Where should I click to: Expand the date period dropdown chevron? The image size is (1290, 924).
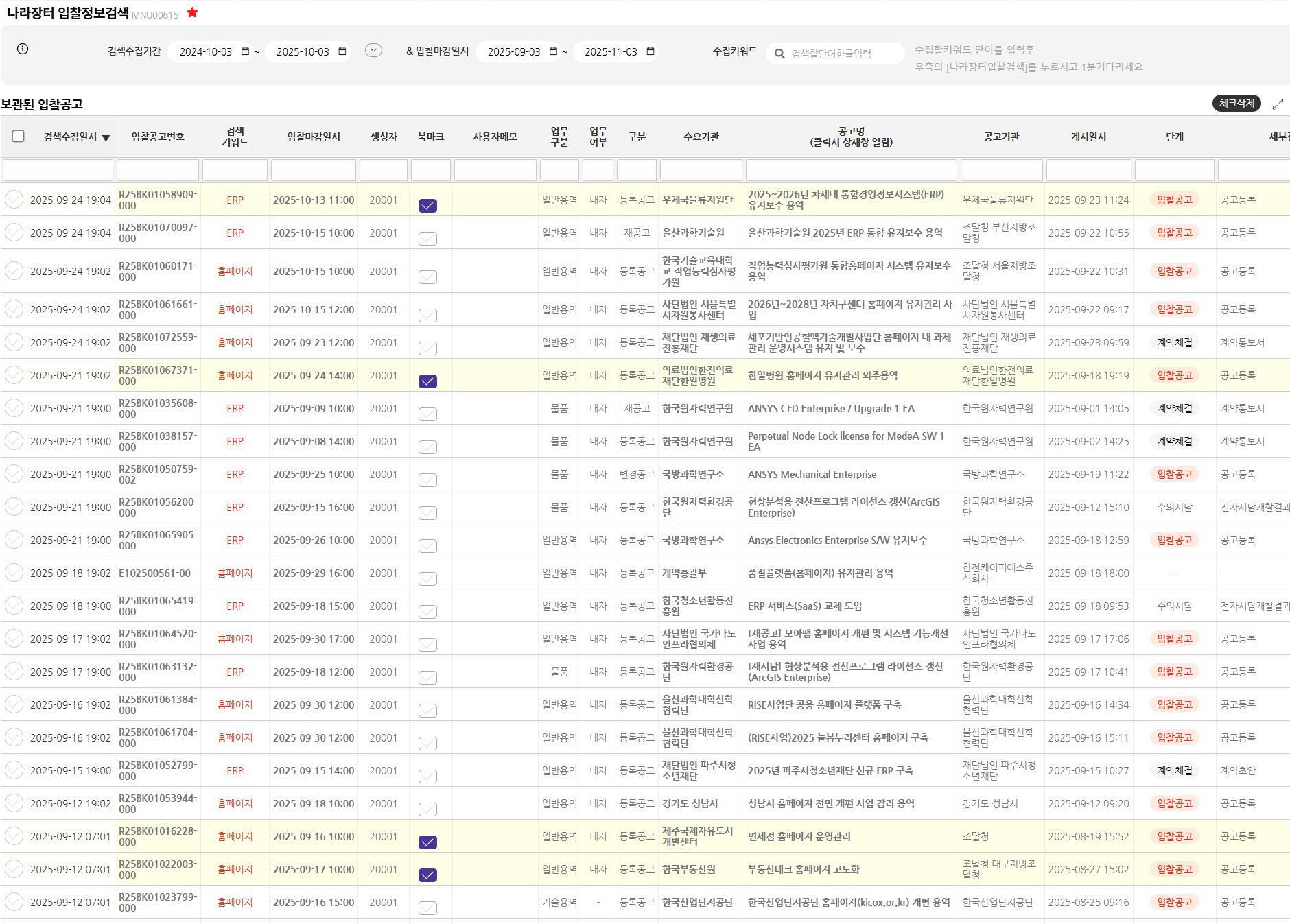pos(373,50)
